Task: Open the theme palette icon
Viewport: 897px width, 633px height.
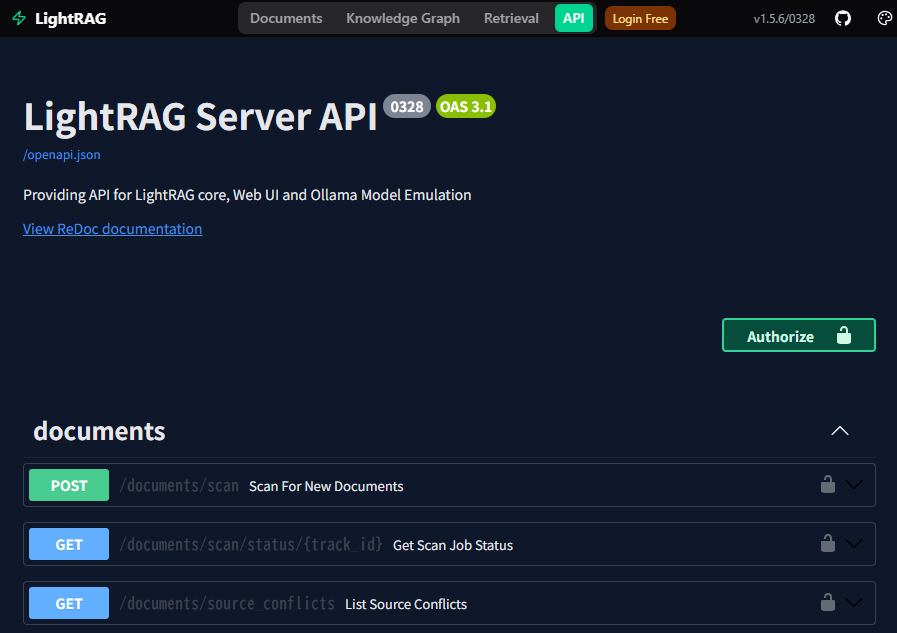Action: click(x=884, y=18)
